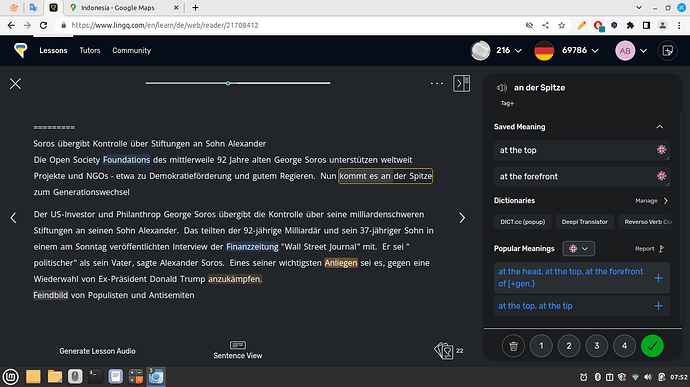The width and height of the screenshot is (690, 387).
Task: Open Reverso Verb Conjugation dictionary
Action: pyautogui.click(x=646, y=222)
